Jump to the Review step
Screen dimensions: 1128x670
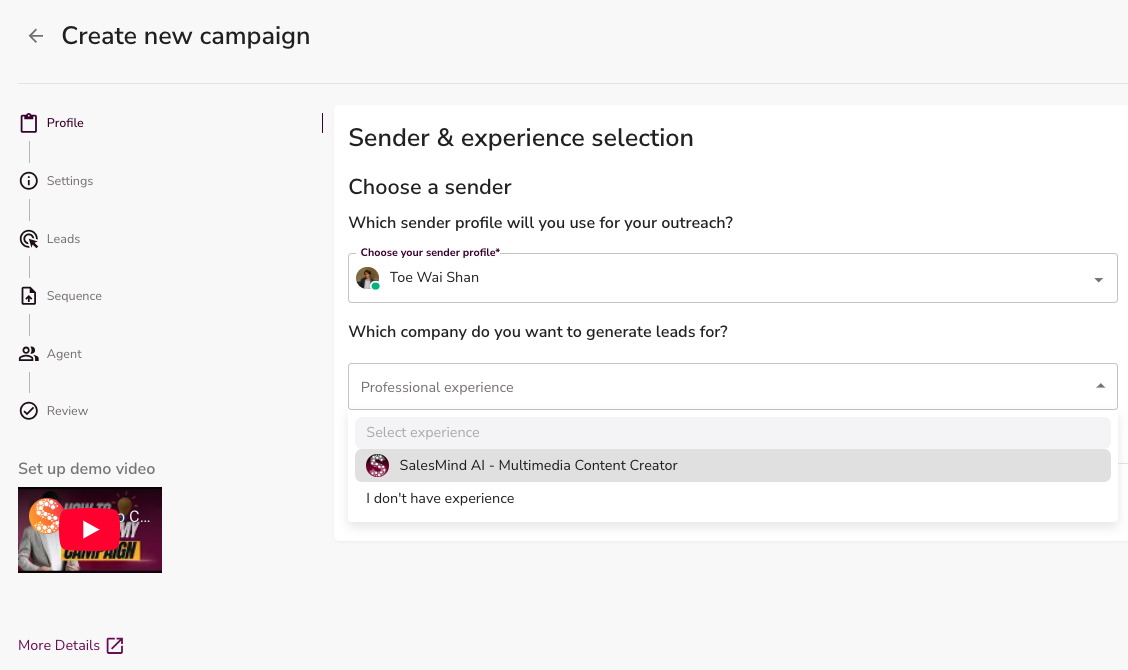[67, 411]
